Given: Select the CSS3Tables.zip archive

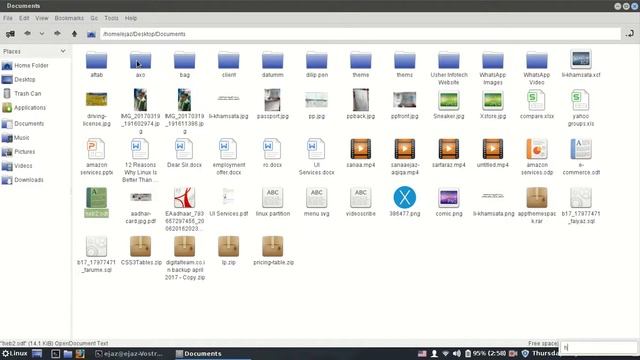Looking at the screenshot, I should tap(141, 251).
